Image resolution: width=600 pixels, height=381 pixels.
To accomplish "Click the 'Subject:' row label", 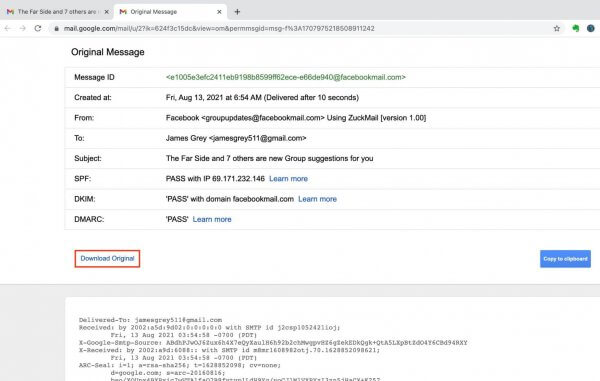I will pos(88,158).
